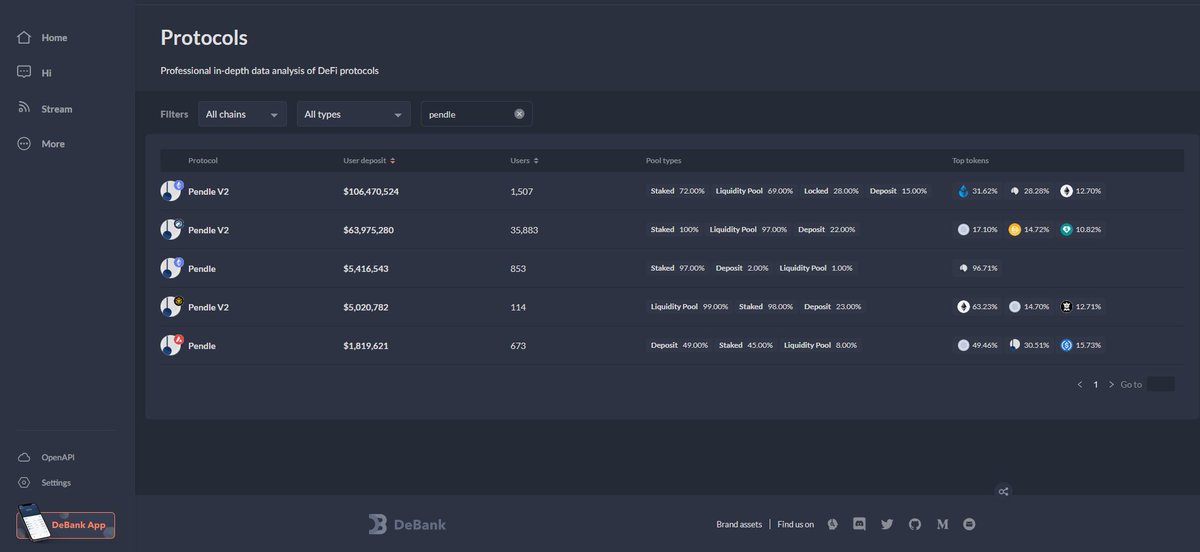Click the 10.82% green token icon
This screenshot has height=552, width=1200.
1066,229
